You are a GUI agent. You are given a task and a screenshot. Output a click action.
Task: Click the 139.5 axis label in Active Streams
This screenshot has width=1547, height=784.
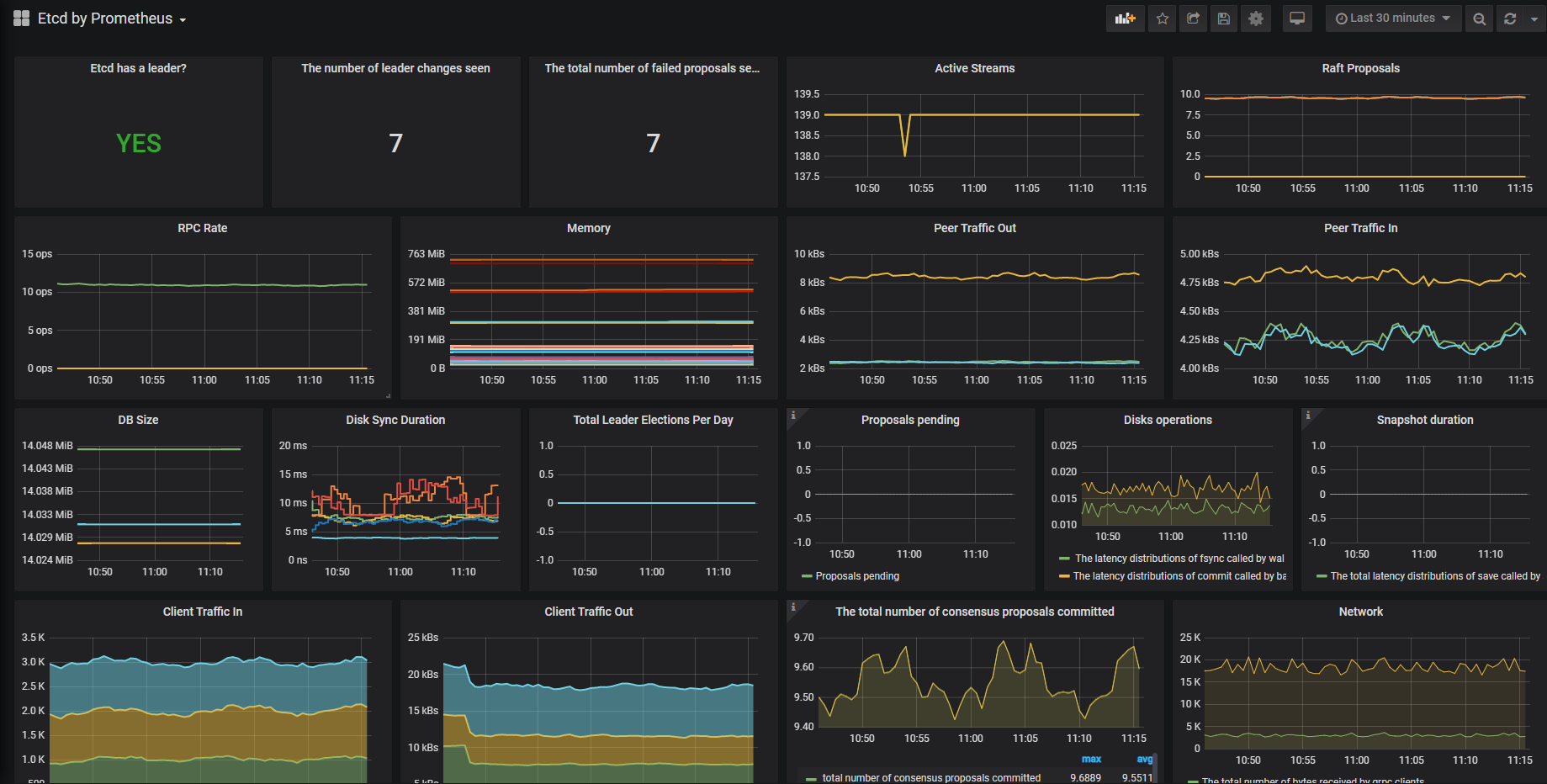pyautogui.click(x=807, y=94)
